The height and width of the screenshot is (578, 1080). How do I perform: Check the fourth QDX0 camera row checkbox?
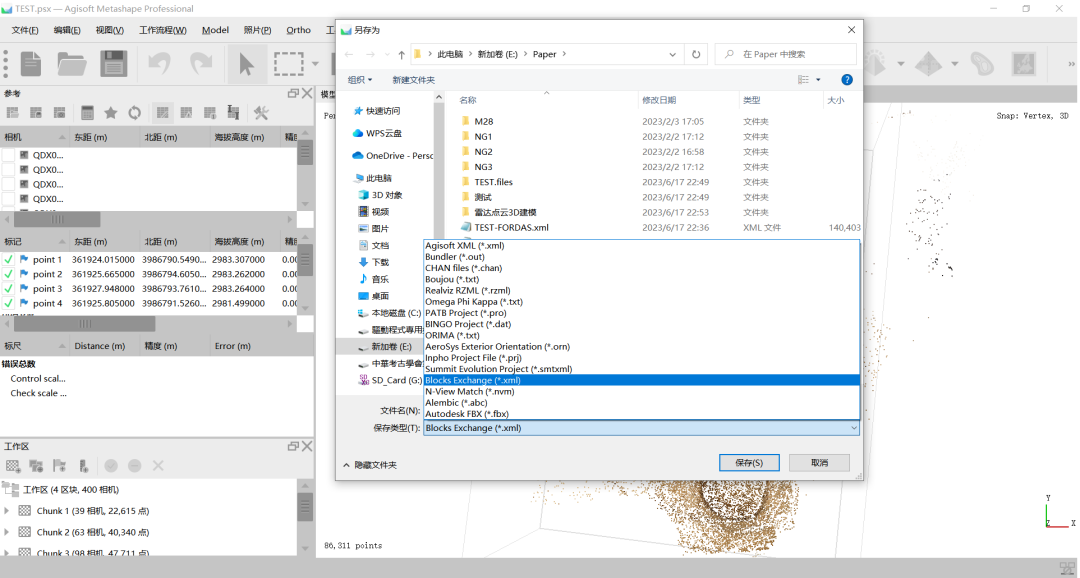point(8,198)
